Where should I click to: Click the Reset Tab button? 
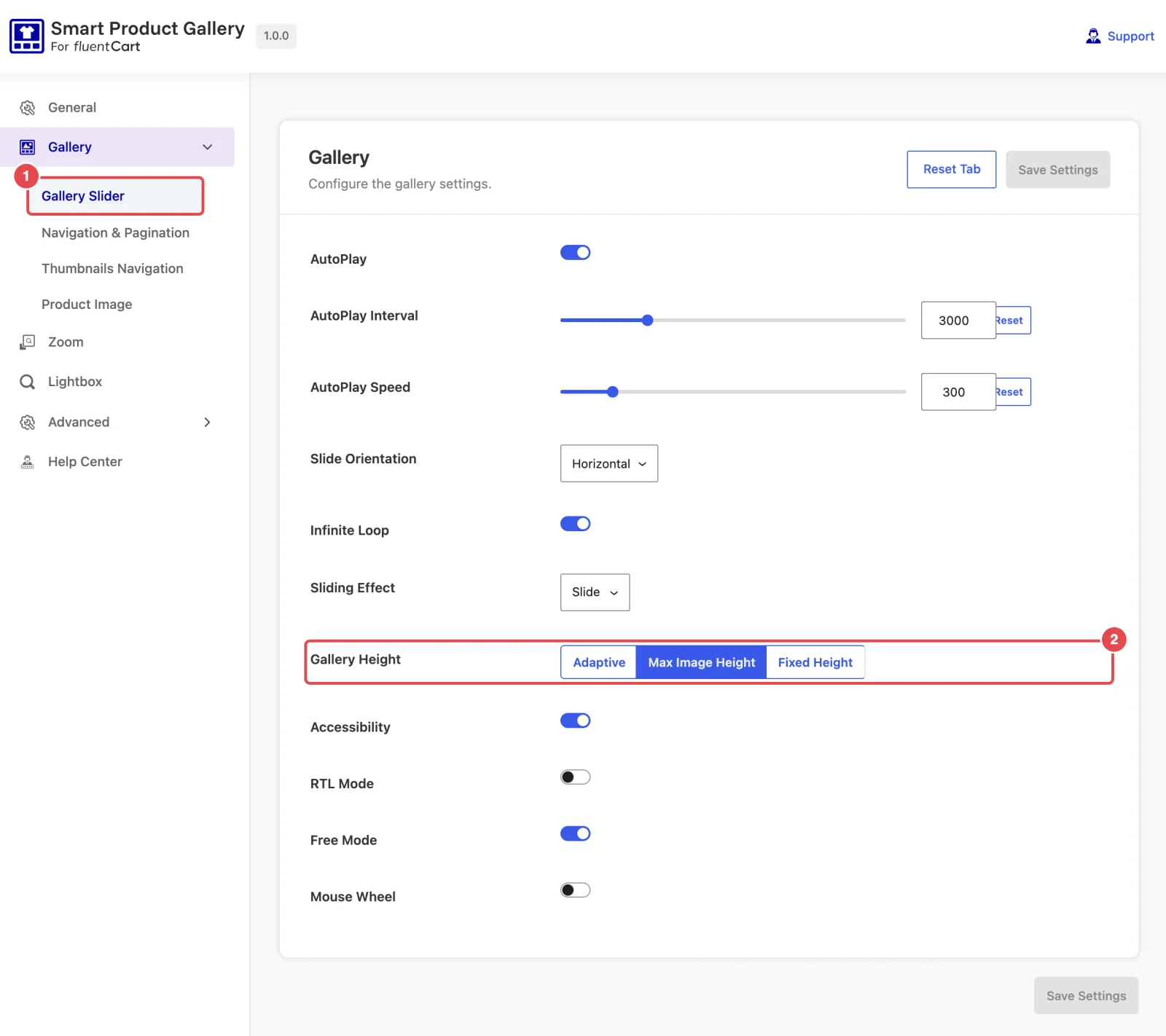click(952, 170)
